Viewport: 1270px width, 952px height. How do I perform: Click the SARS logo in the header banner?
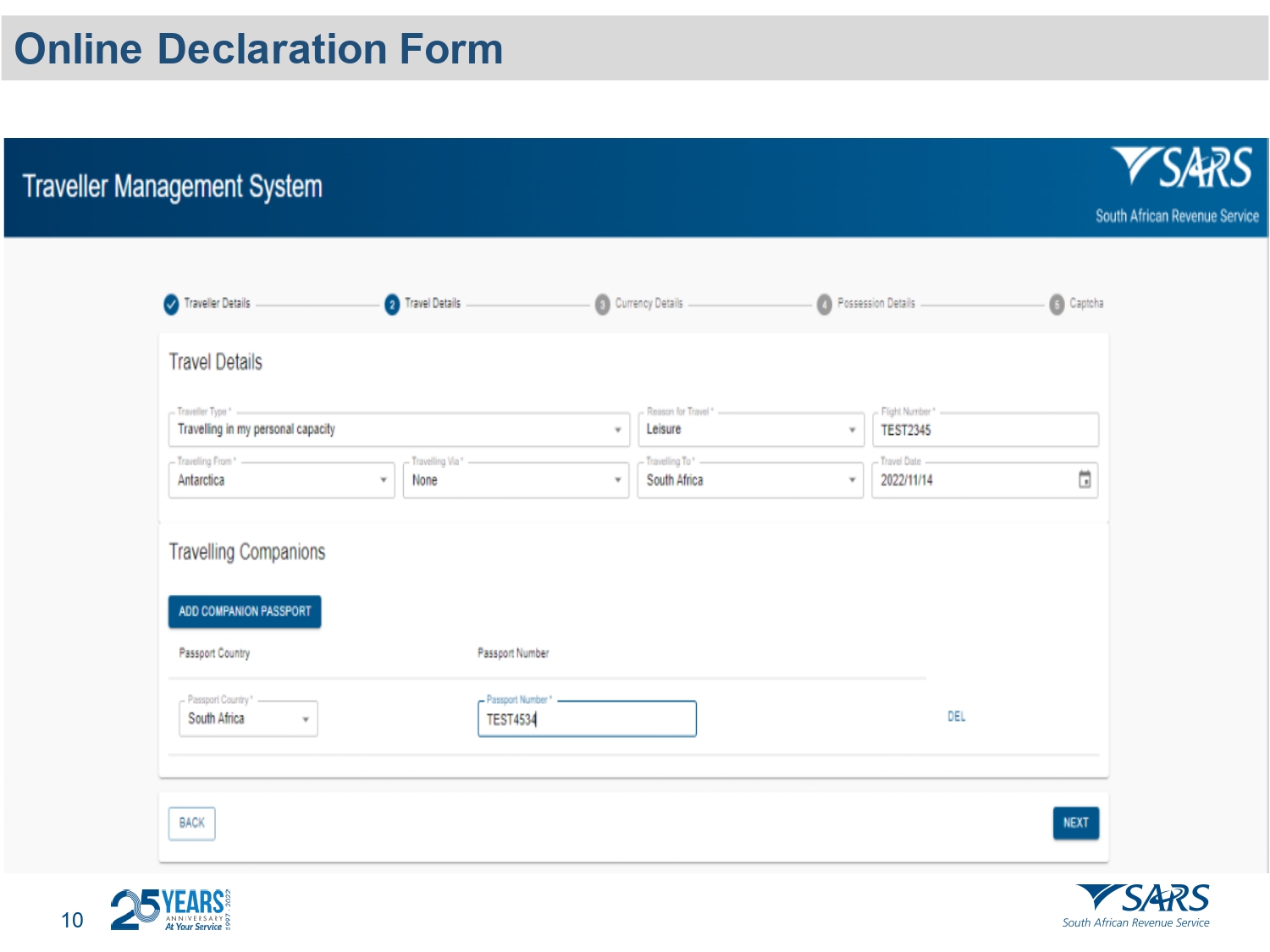pos(1183,168)
